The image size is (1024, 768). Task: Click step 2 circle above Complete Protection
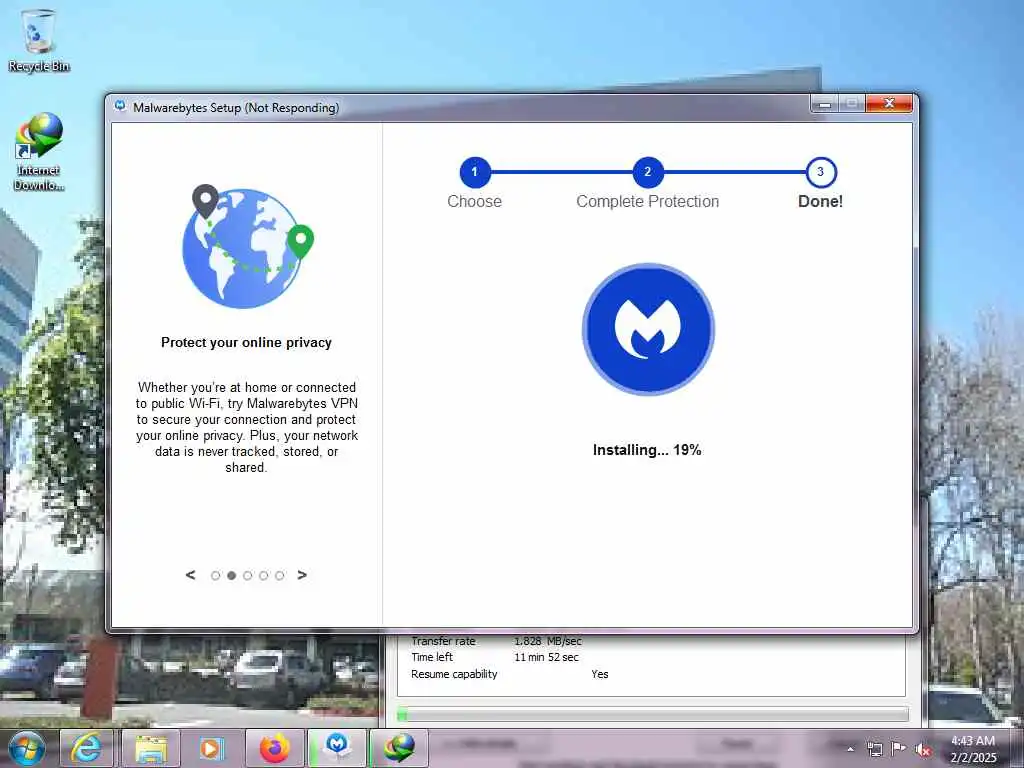(x=648, y=172)
